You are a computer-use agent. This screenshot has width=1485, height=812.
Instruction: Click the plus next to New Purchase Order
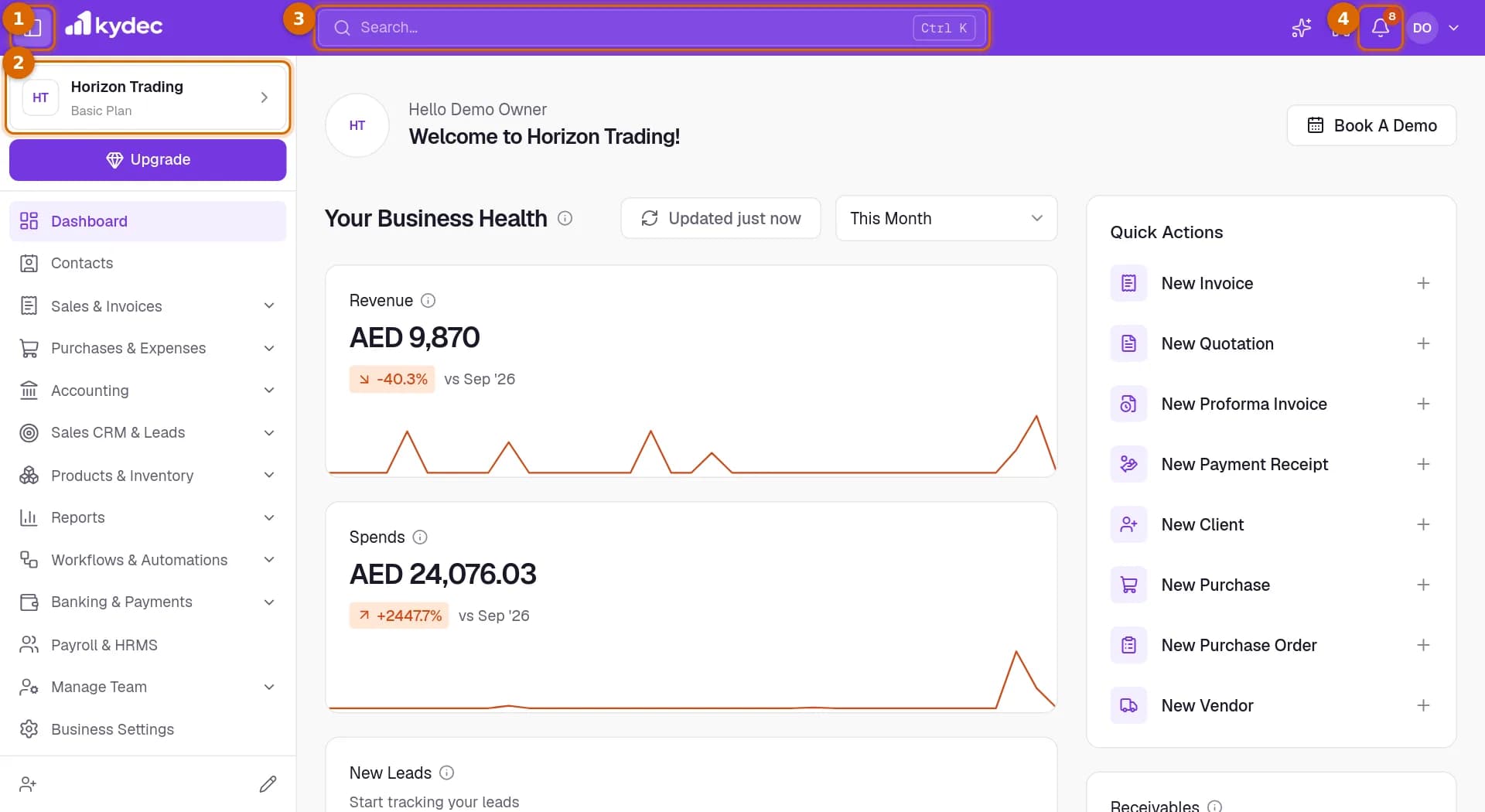coord(1423,645)
